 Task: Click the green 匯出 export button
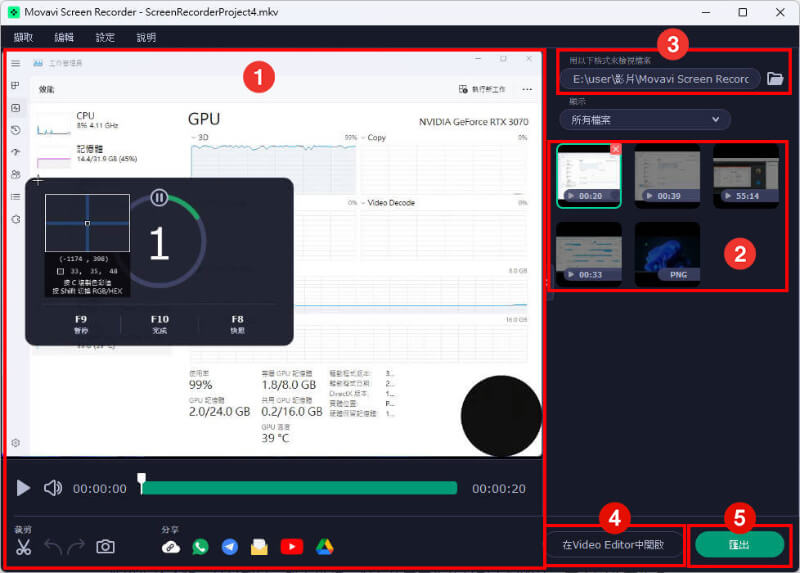(739, 544)
